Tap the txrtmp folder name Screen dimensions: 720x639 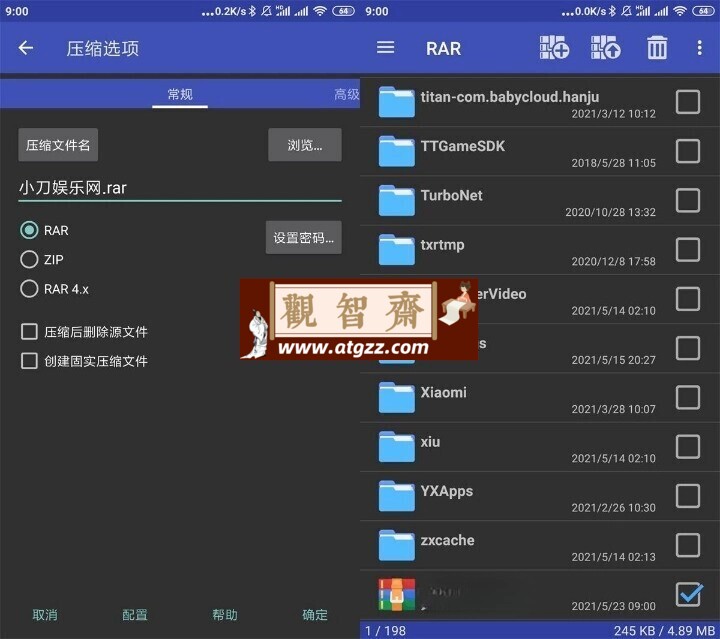point(443,245)
